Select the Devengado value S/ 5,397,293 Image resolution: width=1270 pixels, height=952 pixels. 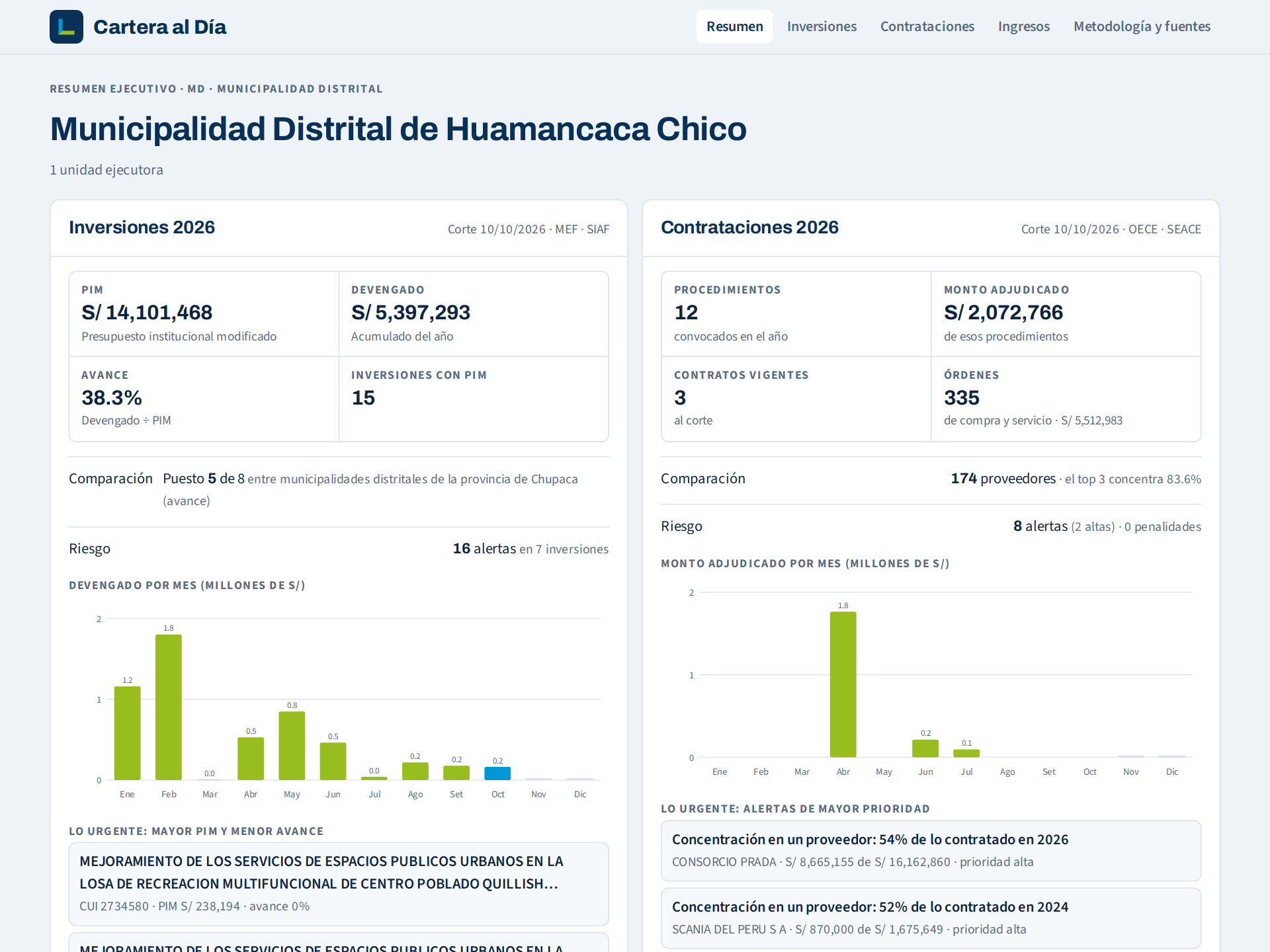coord(410,312)
